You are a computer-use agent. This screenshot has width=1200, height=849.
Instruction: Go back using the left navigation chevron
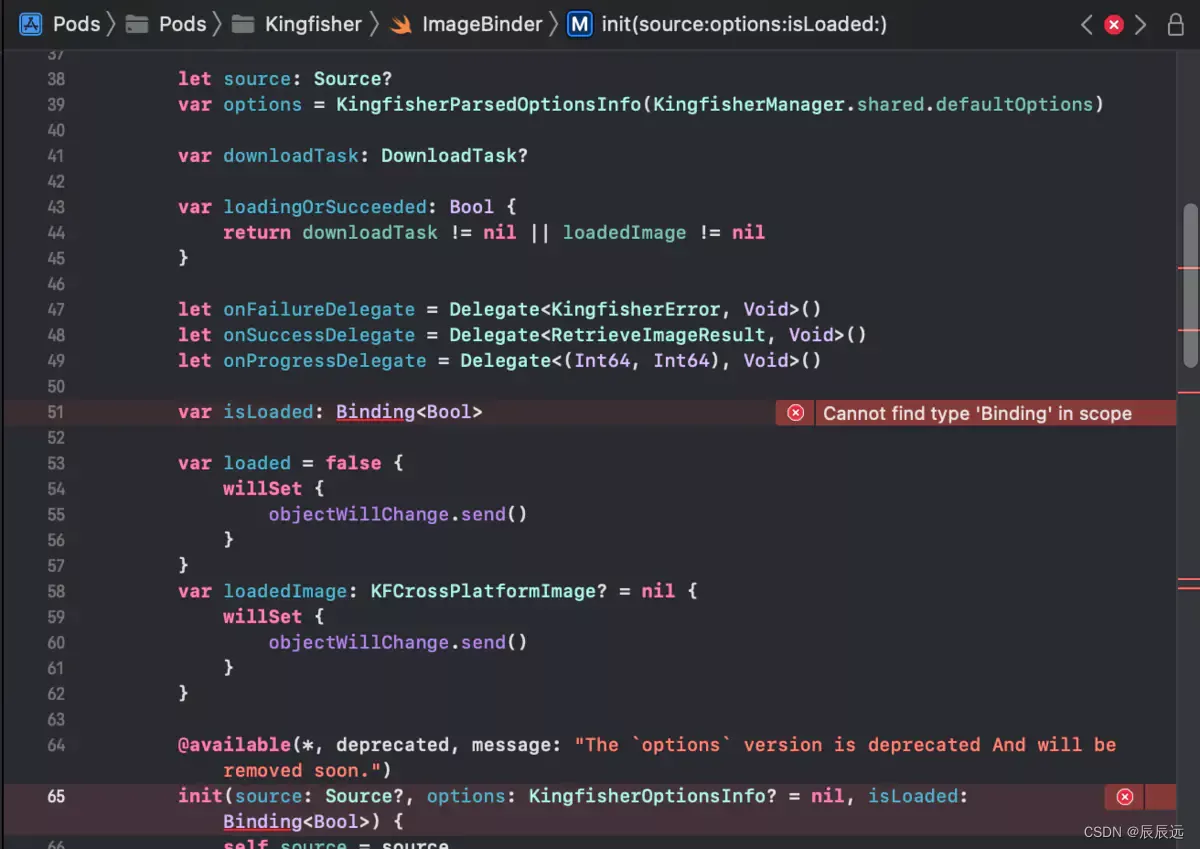click(1087, 24)
